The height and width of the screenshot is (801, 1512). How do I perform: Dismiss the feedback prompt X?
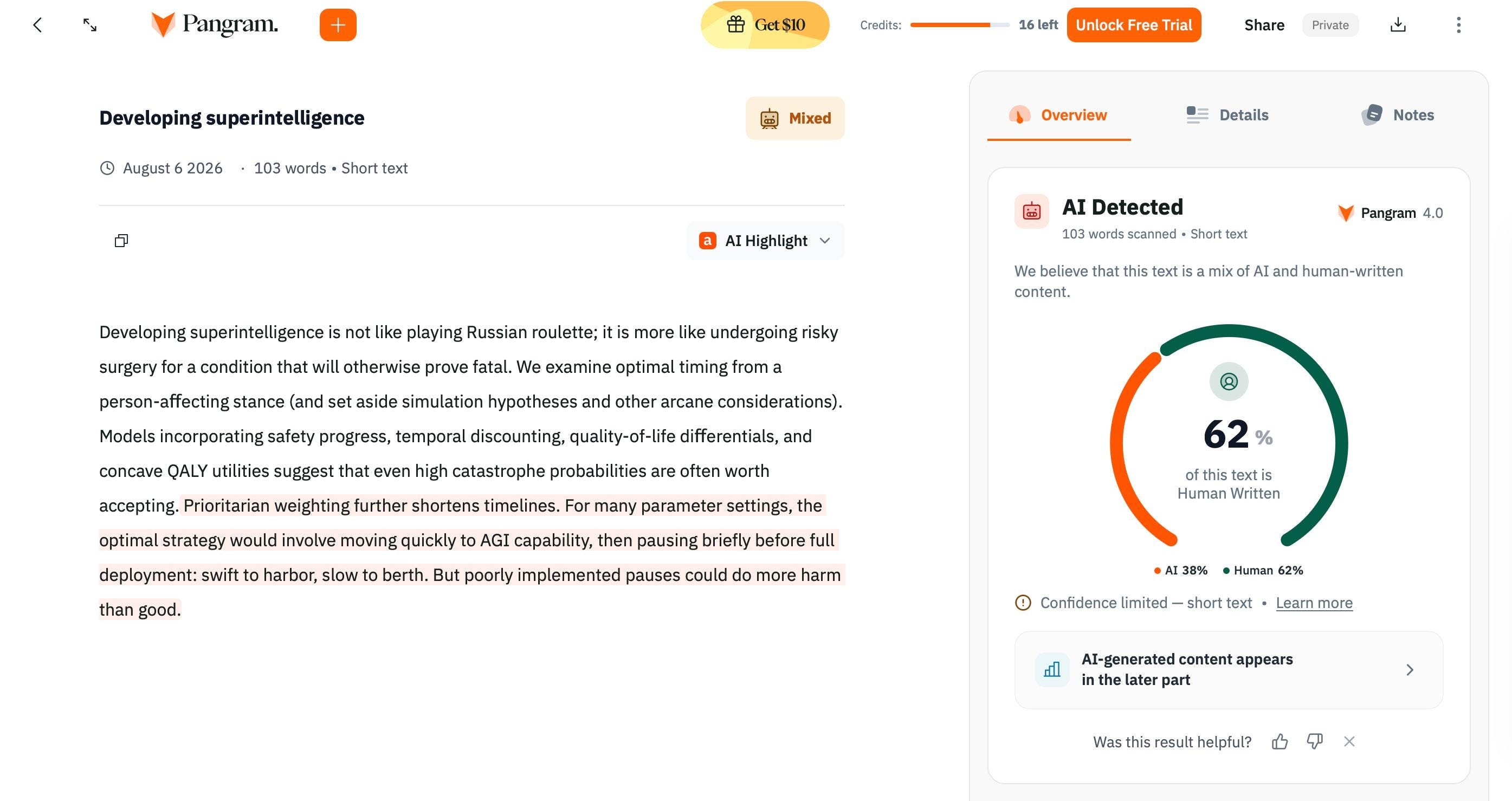point(1349,742)
